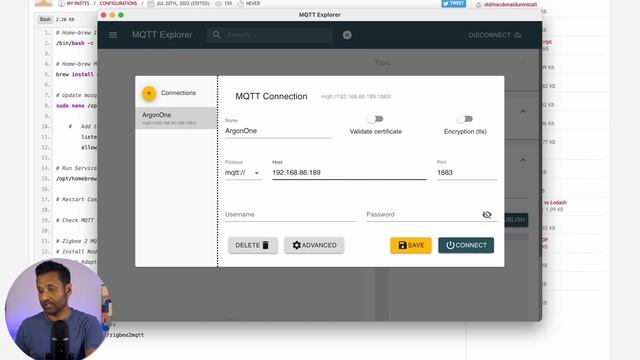Enable the Encryption (tls) switch
This screenshot has height=360, width=640.
click(465, 119)
